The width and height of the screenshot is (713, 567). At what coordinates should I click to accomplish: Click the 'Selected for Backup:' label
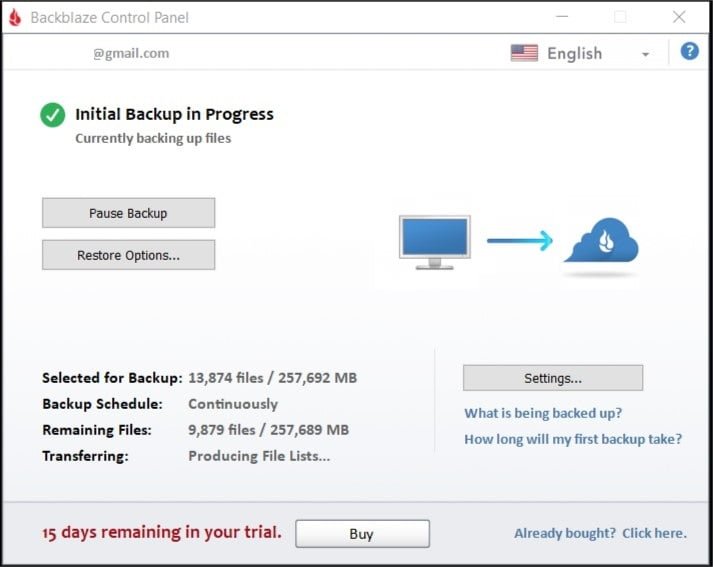112,378
